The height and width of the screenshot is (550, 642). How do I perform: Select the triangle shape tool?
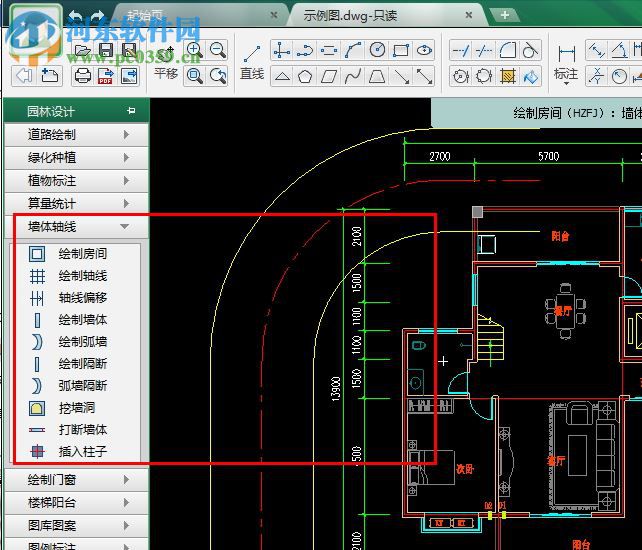click(x=282, y=76)
